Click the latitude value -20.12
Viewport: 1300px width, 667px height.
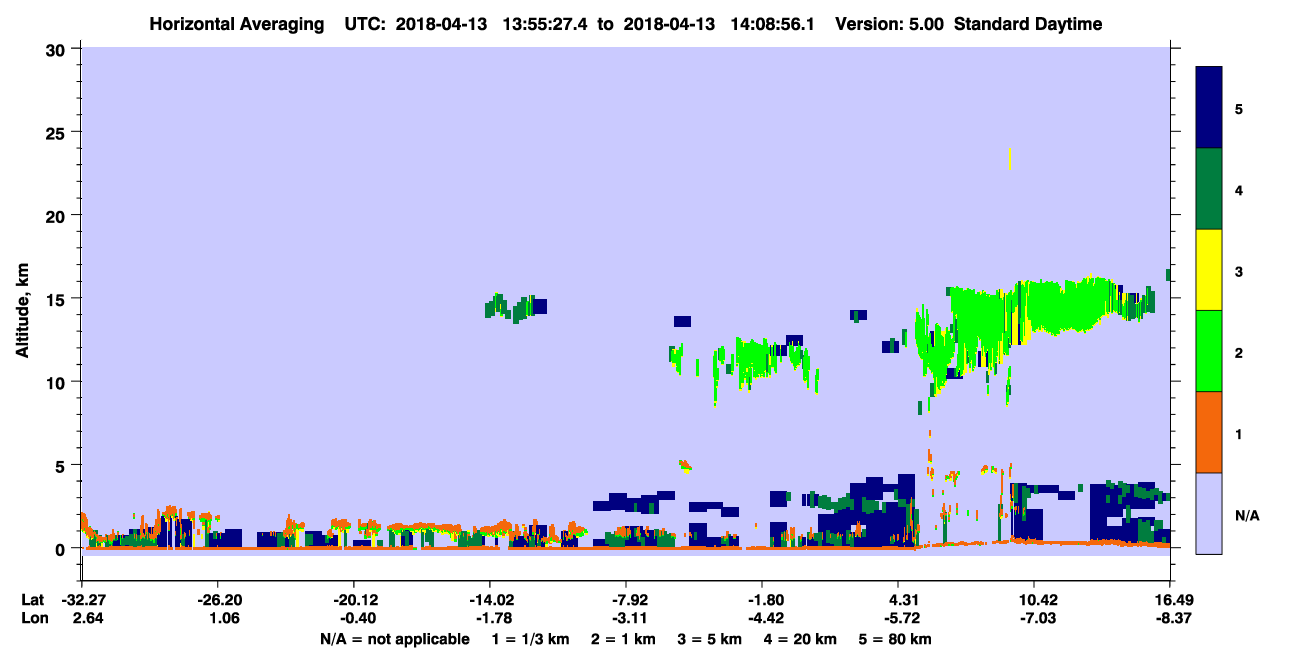point(354,600)
